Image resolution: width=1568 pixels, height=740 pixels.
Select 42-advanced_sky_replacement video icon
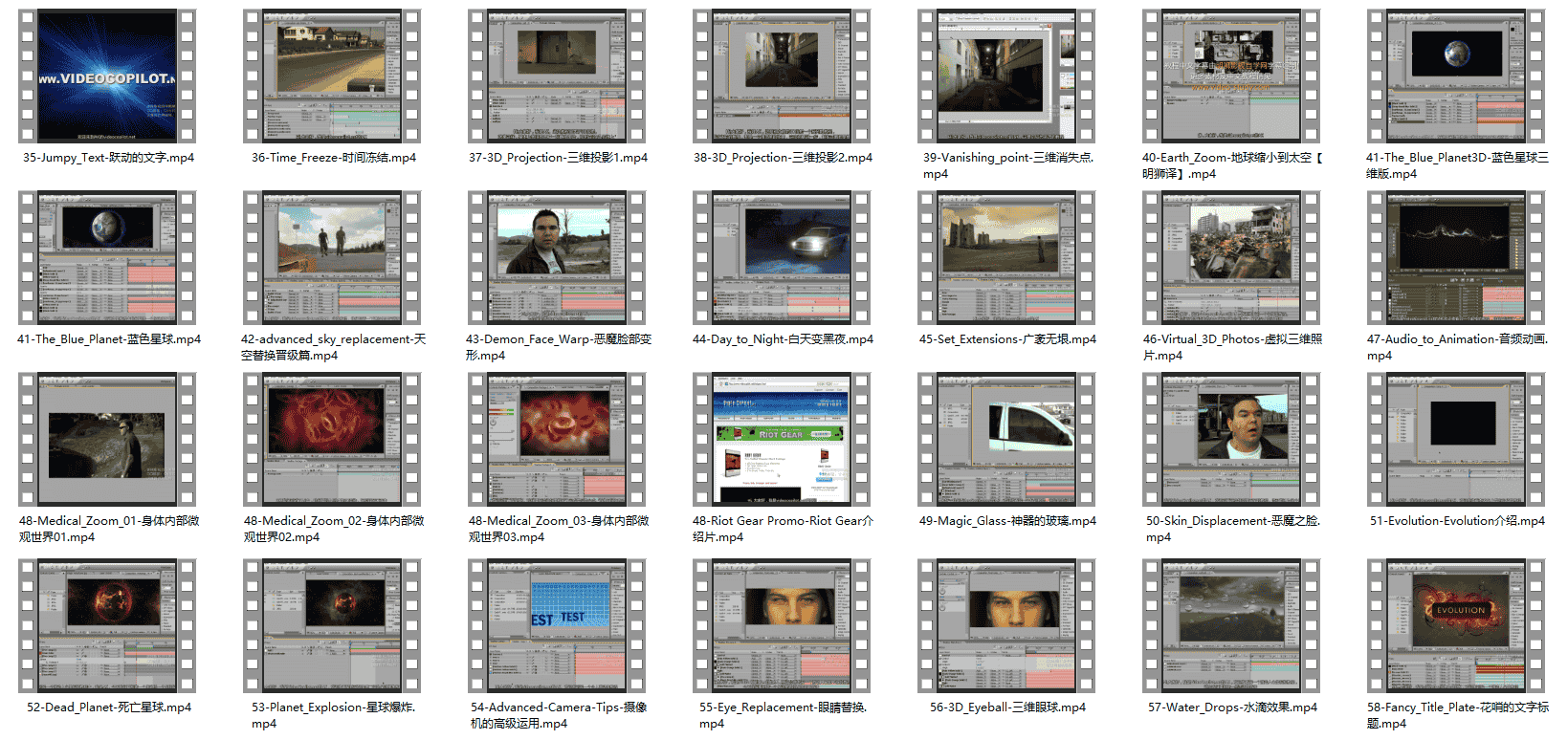(x=332, y=258)
